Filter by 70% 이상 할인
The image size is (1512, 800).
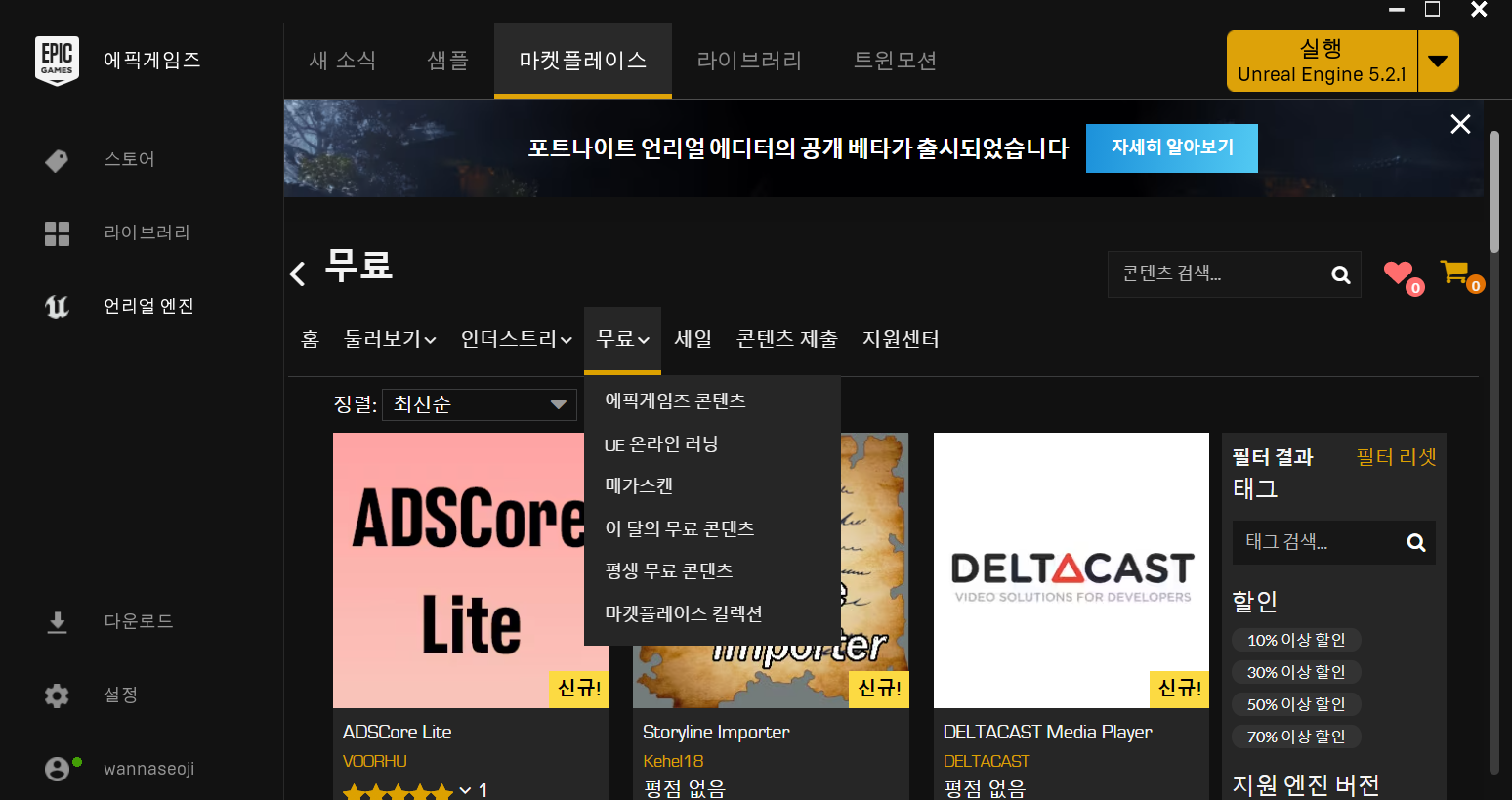tap(1297, 737)
